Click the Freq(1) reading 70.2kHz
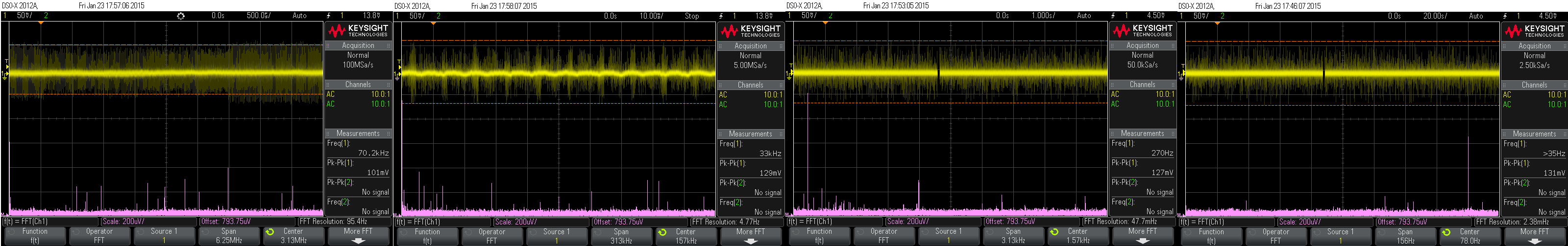The height and width of the screenshot is (246, 1568). tap(373, 153)
